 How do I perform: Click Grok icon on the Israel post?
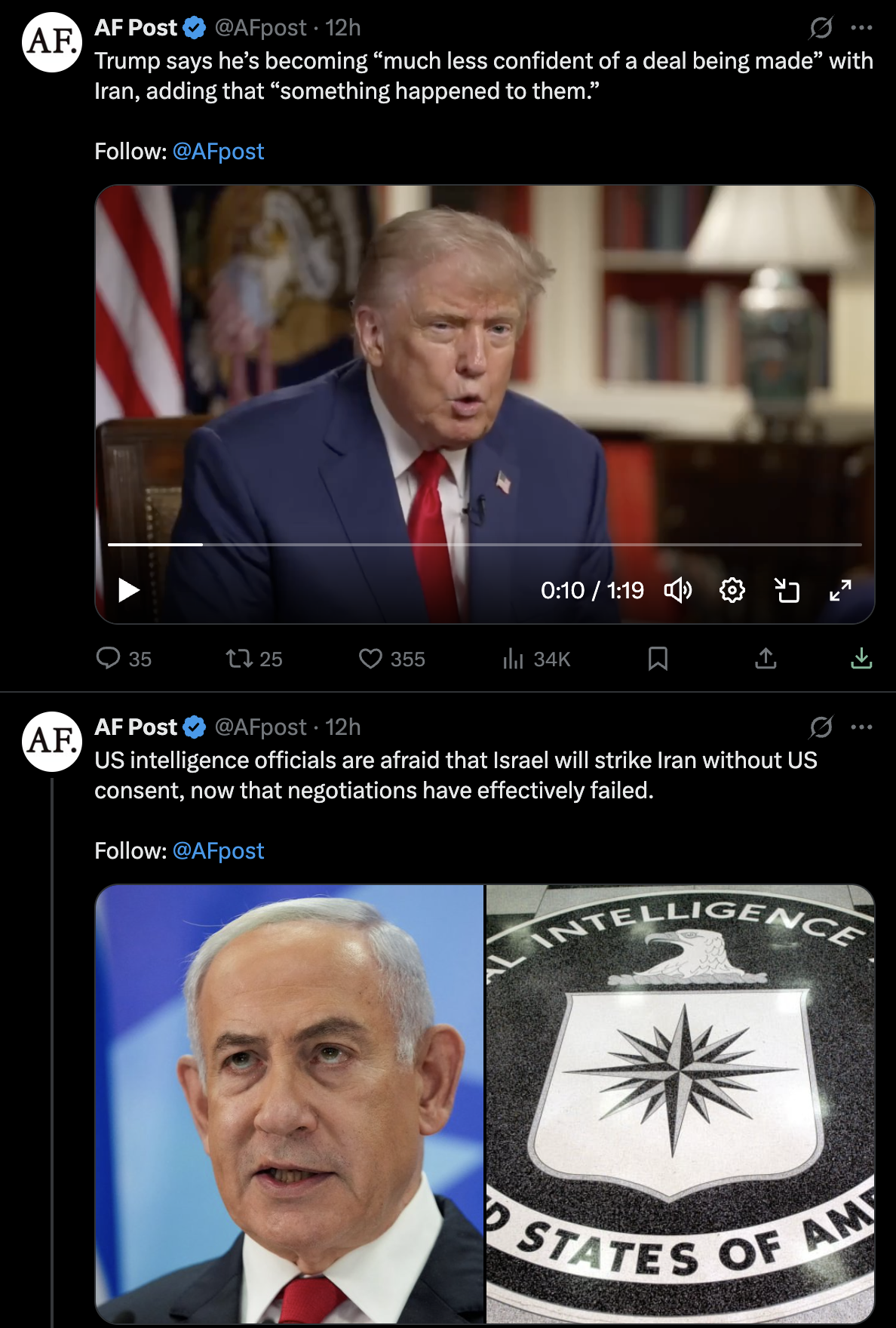[821, 727]
